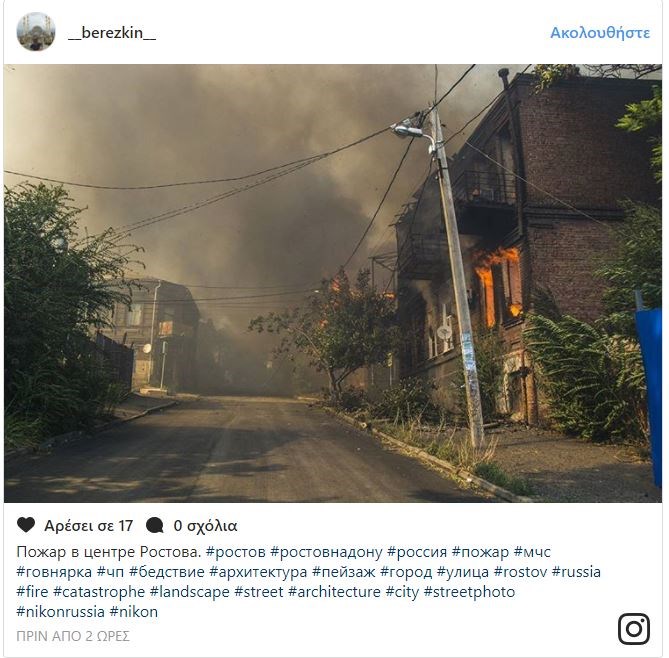Click the heart like icon
Image resolution: width=669 pixels, height=658 pixels.
click(x=26, y=525)
